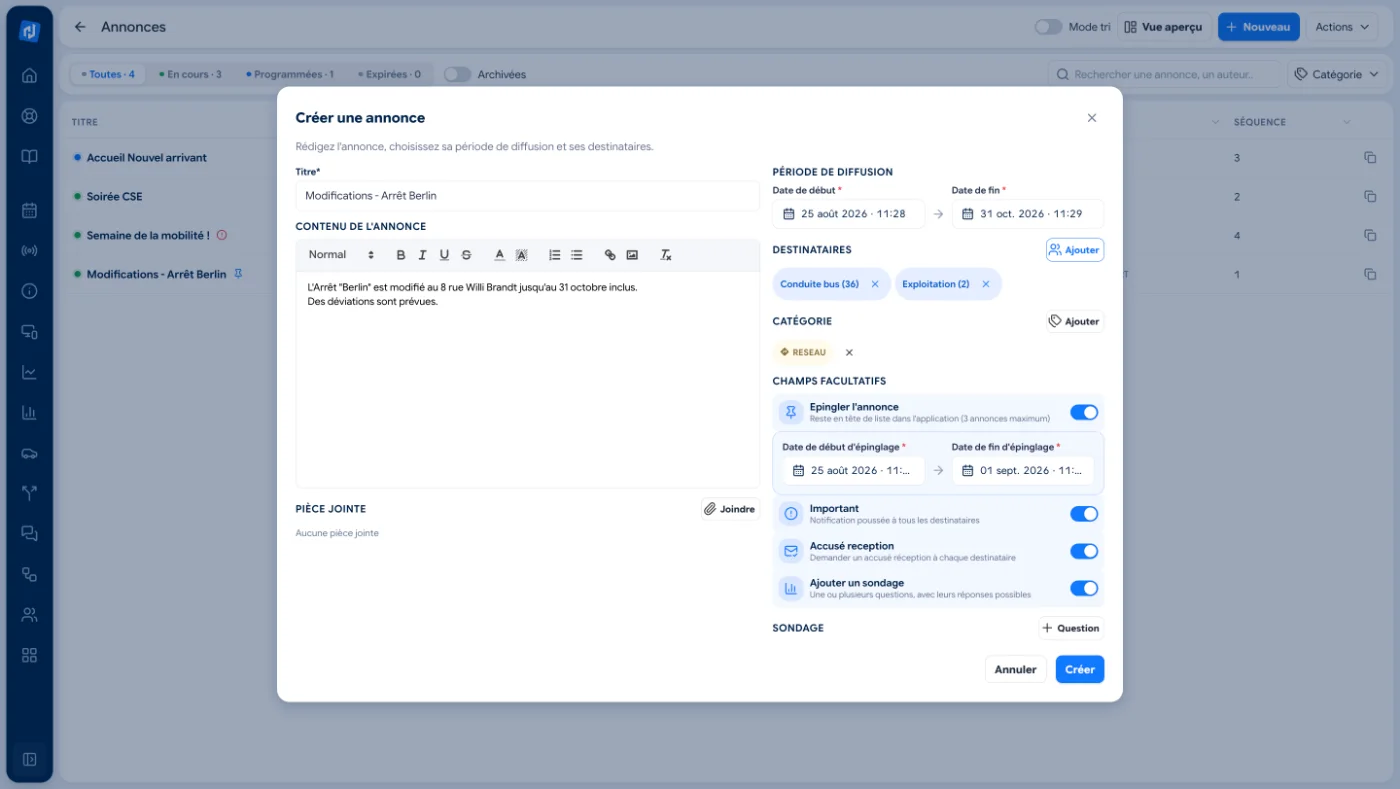Focus the Rechercher une annonce search field

click(1164, 74)
